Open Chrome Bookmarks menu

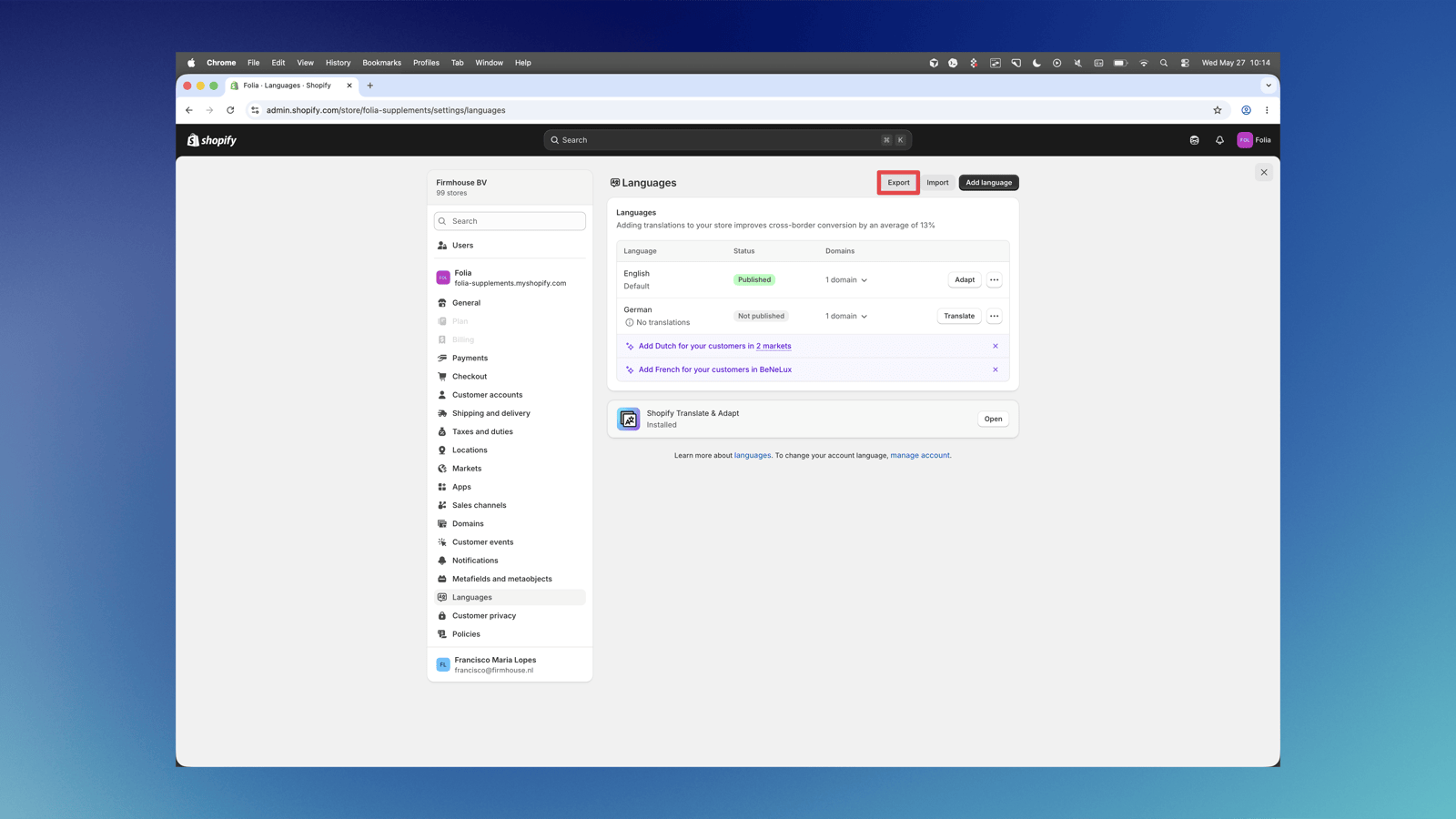(x=381, y=63)
